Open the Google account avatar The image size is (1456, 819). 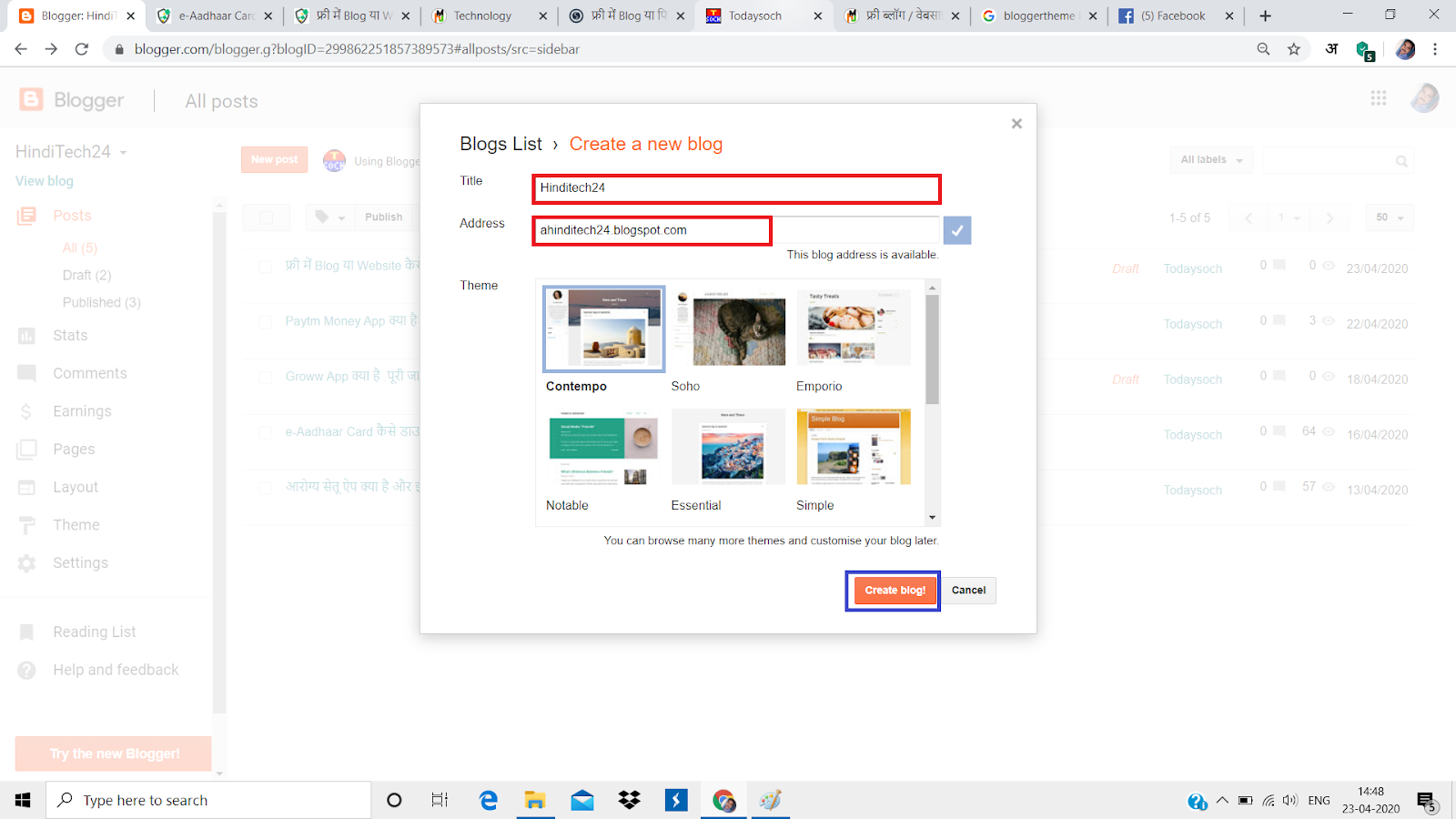[x=1424, y=98]
